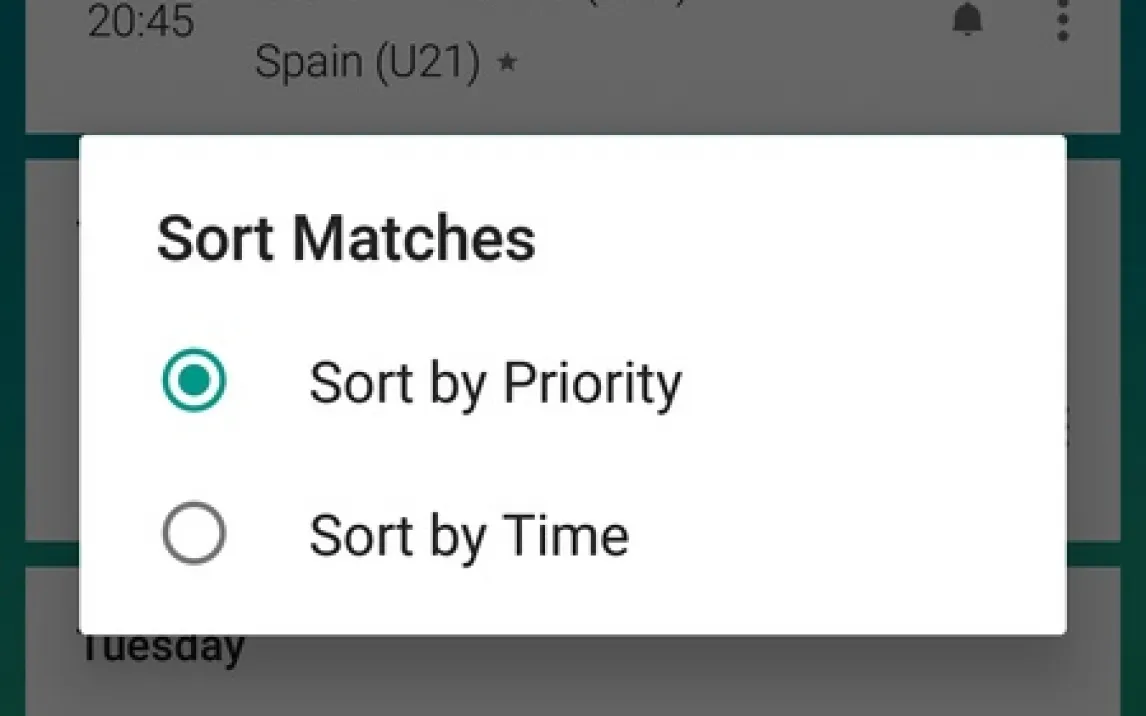Tap the bell notification icon
Screen dimensions: 1146x716
967,21
